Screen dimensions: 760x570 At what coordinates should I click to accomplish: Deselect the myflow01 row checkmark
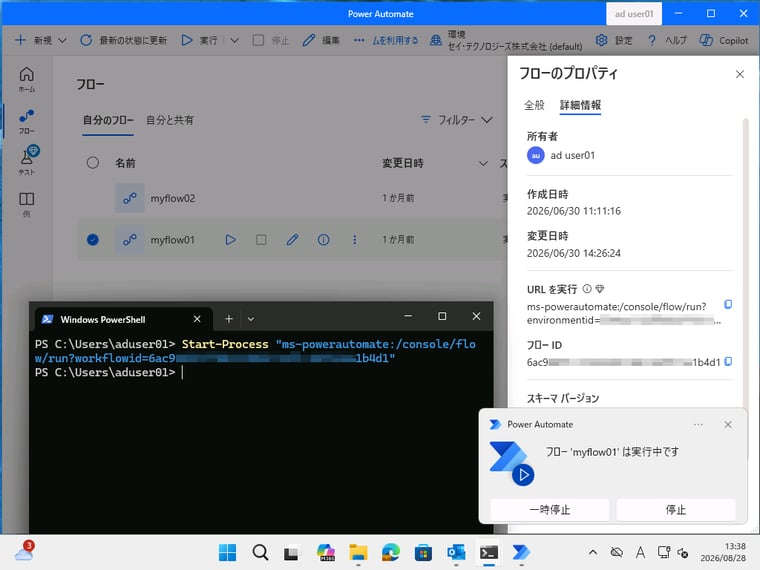(93, 239)
